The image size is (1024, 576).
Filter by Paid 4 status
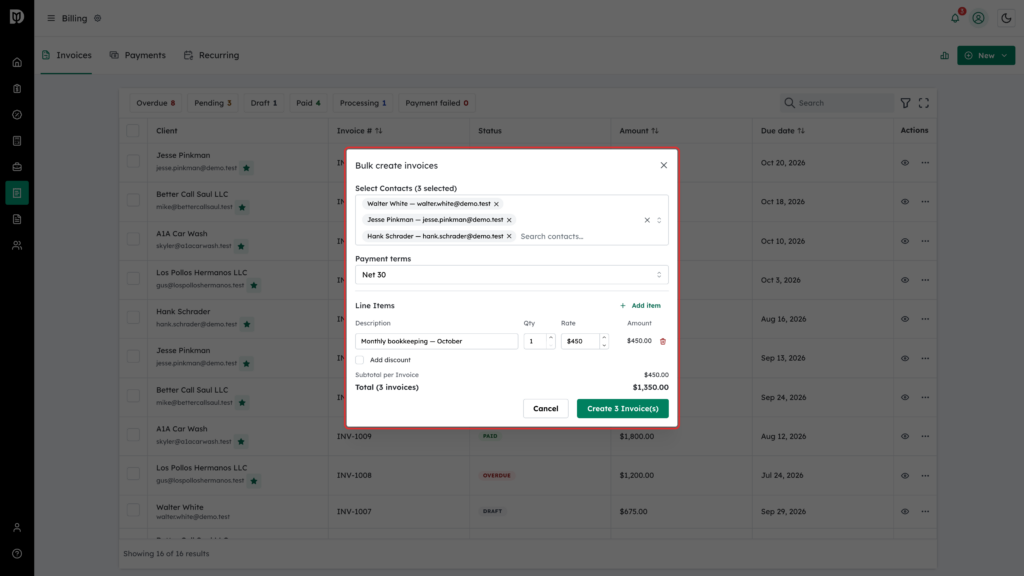(308, 103)
